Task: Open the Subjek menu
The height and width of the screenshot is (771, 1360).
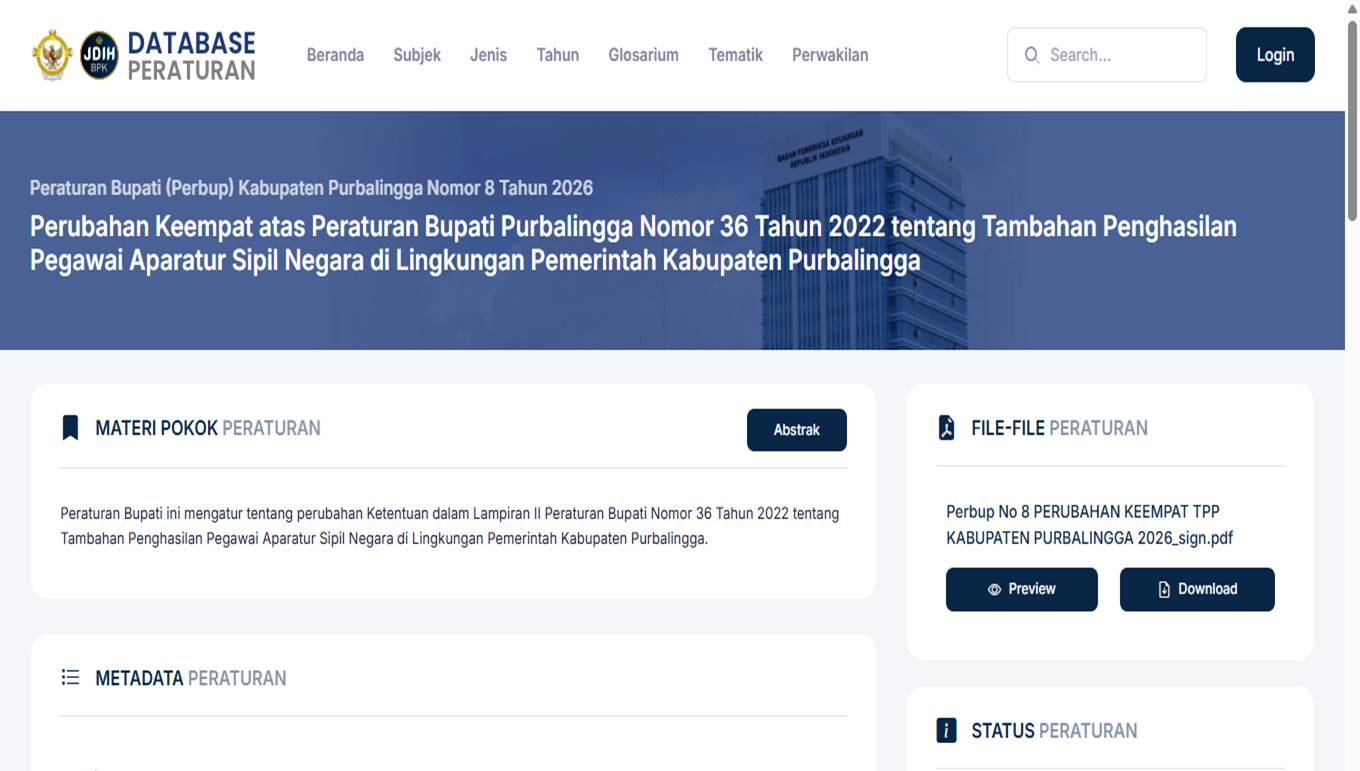Action: click(x=417, y=55)
